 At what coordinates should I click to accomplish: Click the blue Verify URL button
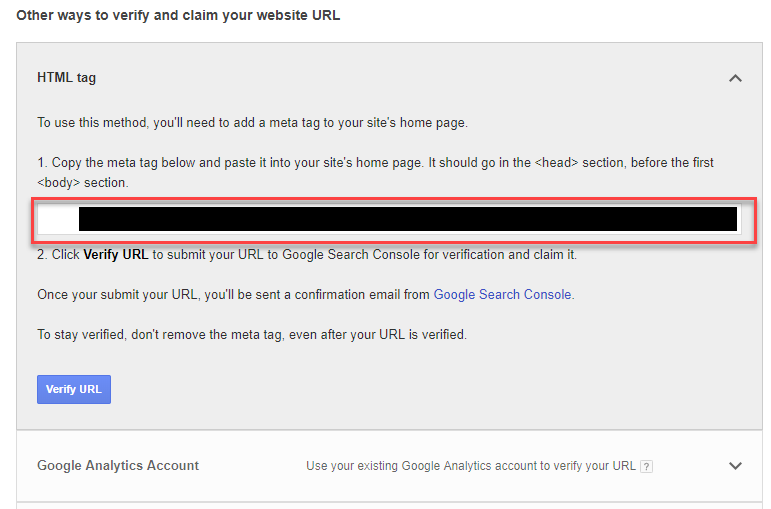74,389
